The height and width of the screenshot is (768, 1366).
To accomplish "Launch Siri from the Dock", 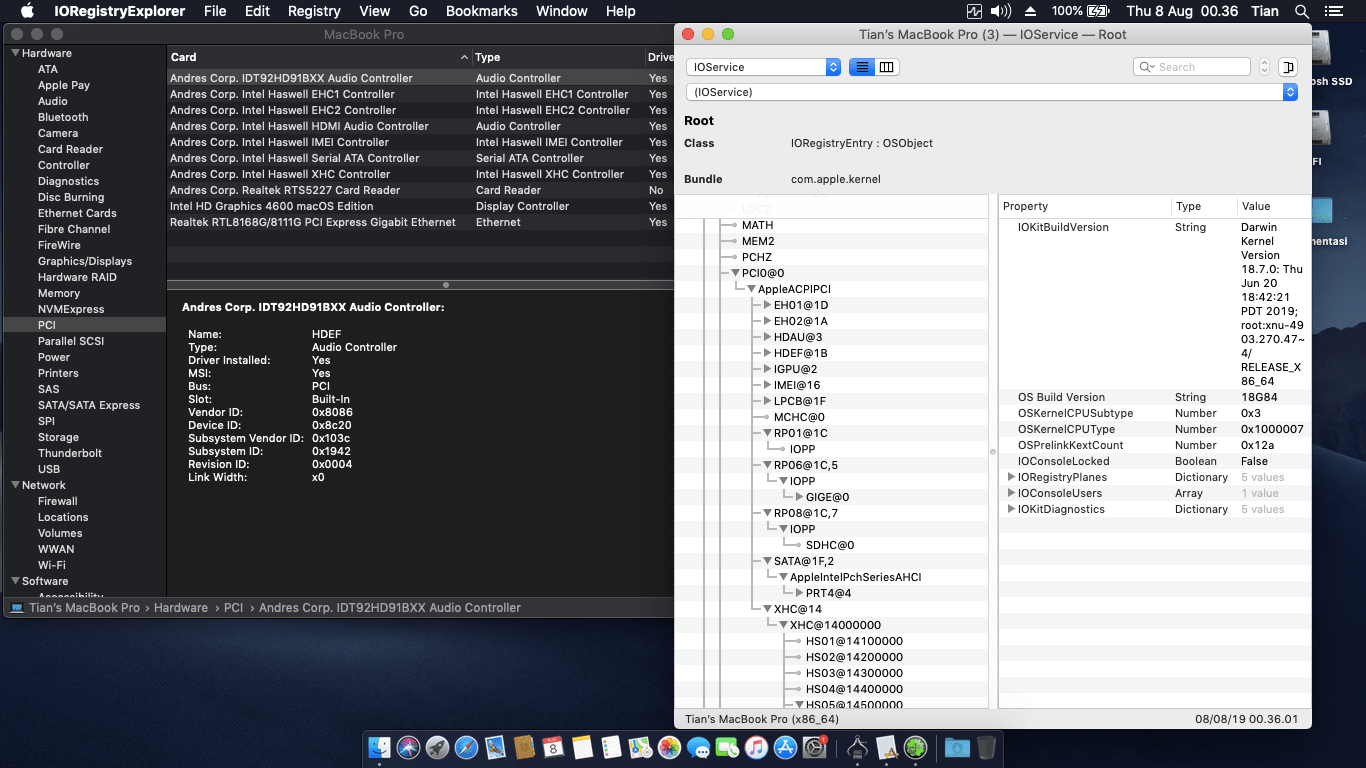I will [x=408, y=747].
